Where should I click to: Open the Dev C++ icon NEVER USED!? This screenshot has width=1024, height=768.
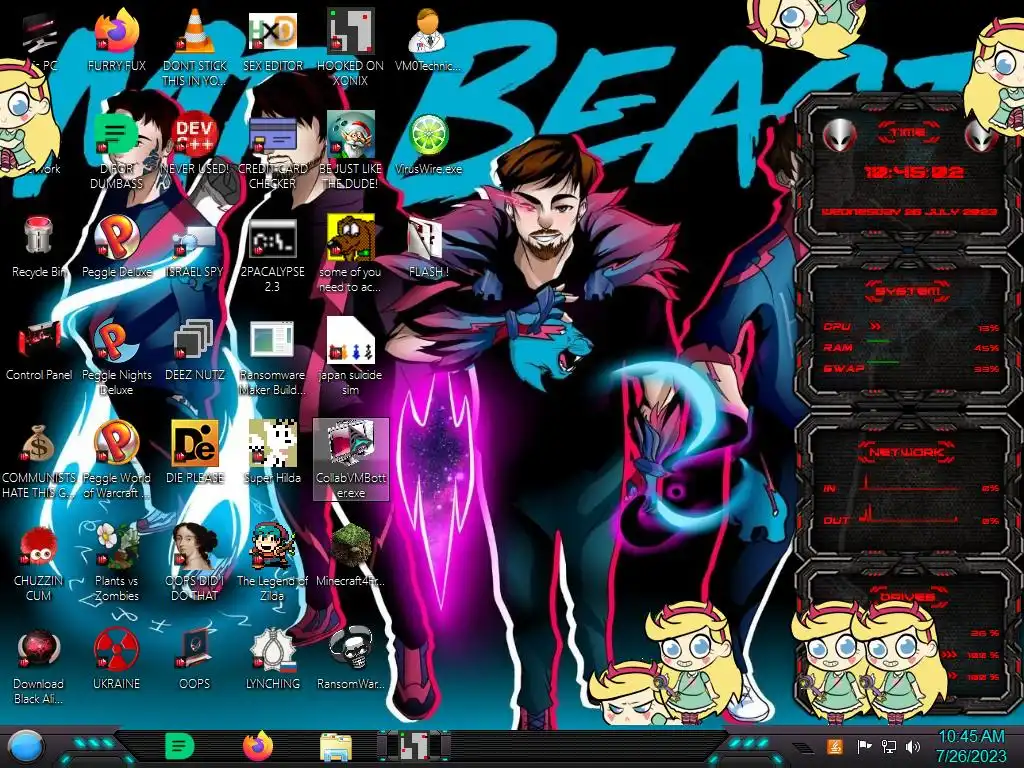(195, 144)
